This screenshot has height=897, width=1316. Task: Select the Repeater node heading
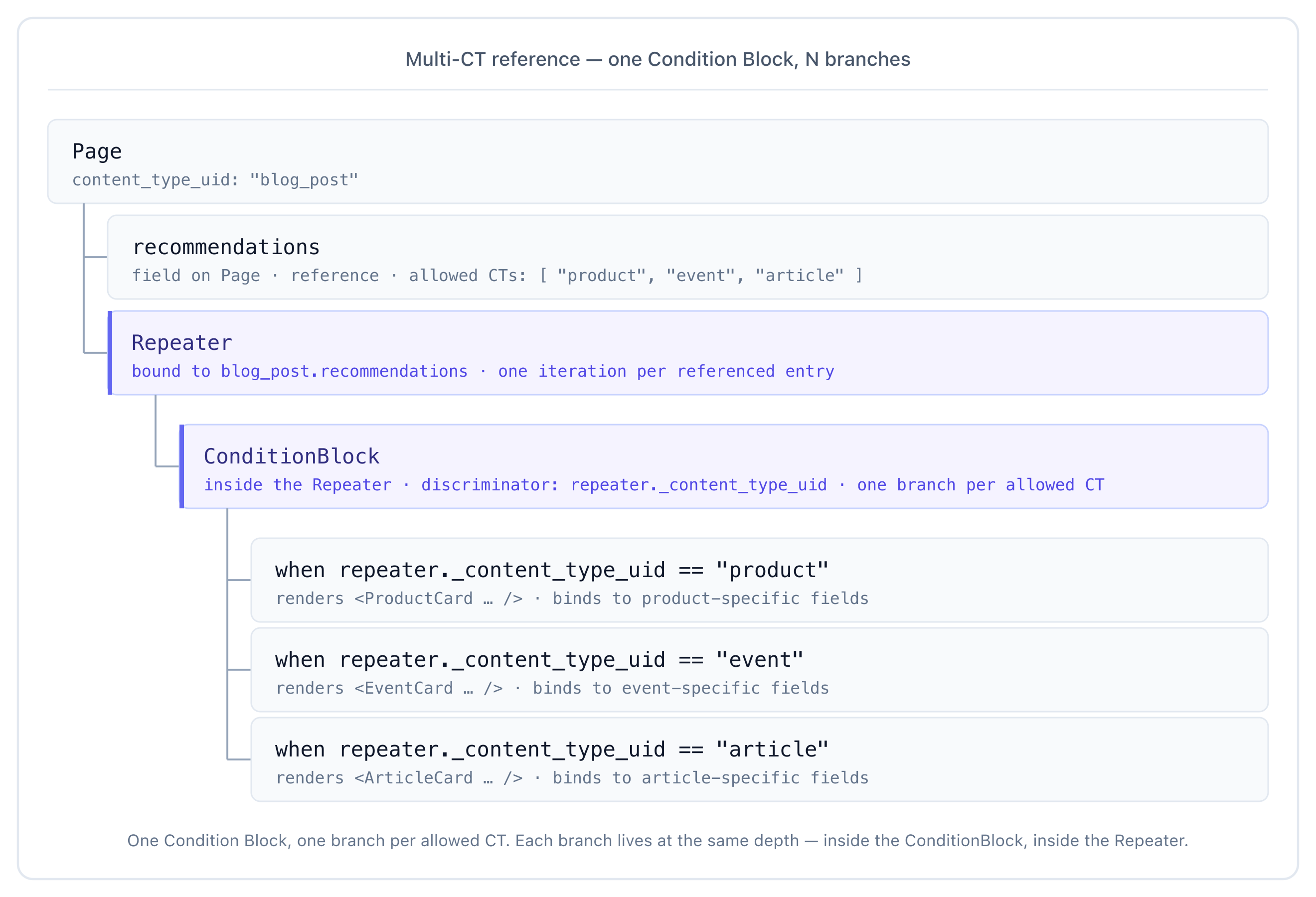pyautogui.click(x=182, y=343)
